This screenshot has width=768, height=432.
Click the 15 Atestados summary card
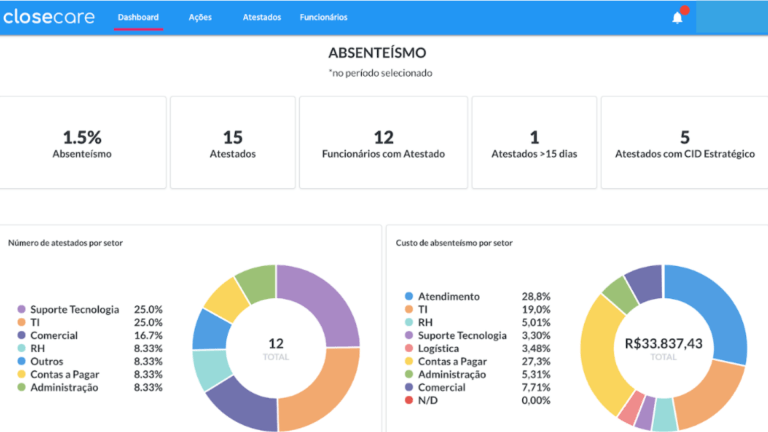(233, 143)
